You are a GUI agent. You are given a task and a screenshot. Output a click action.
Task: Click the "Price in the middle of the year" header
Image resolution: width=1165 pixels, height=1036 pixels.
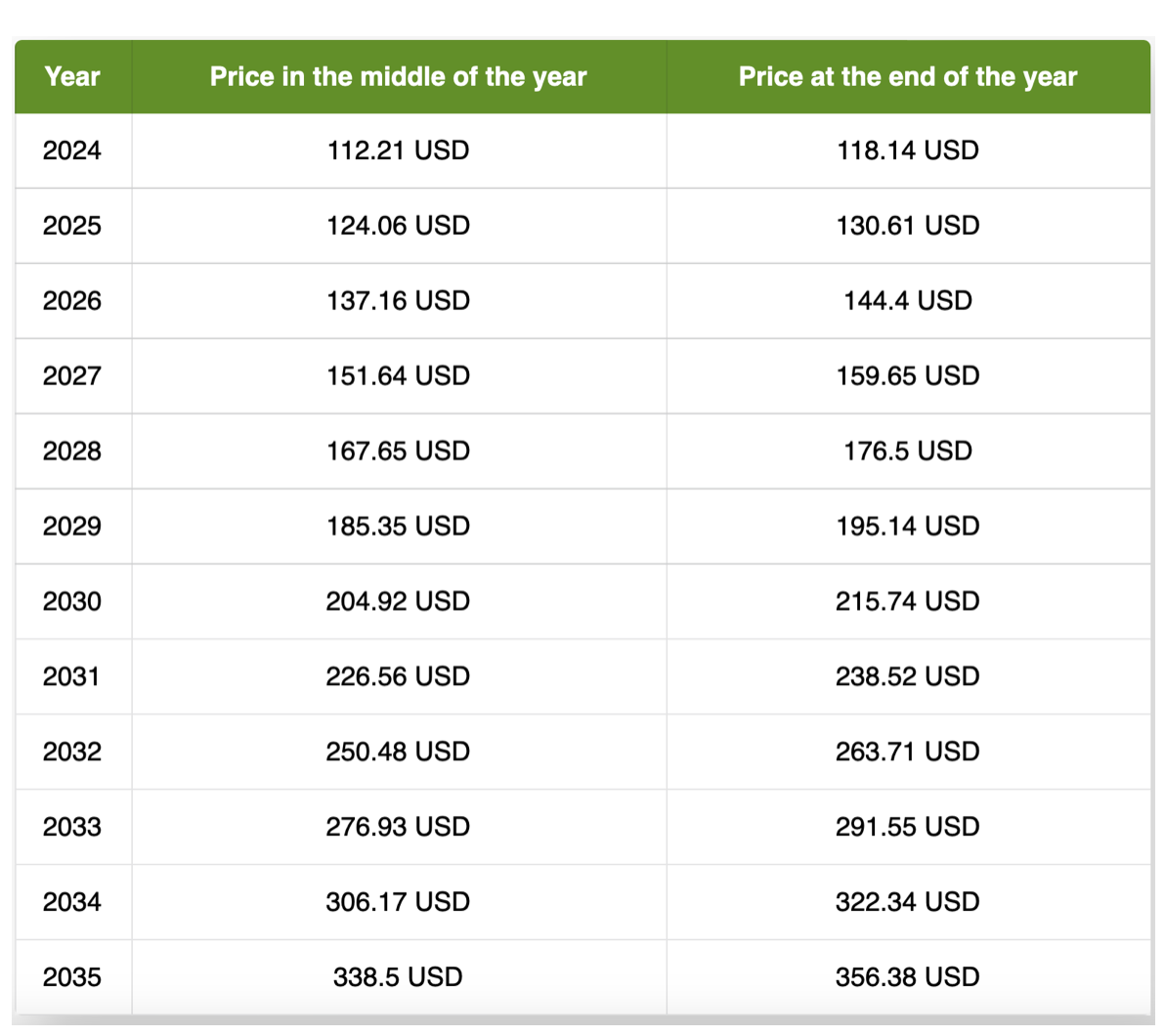coord(398,76)
